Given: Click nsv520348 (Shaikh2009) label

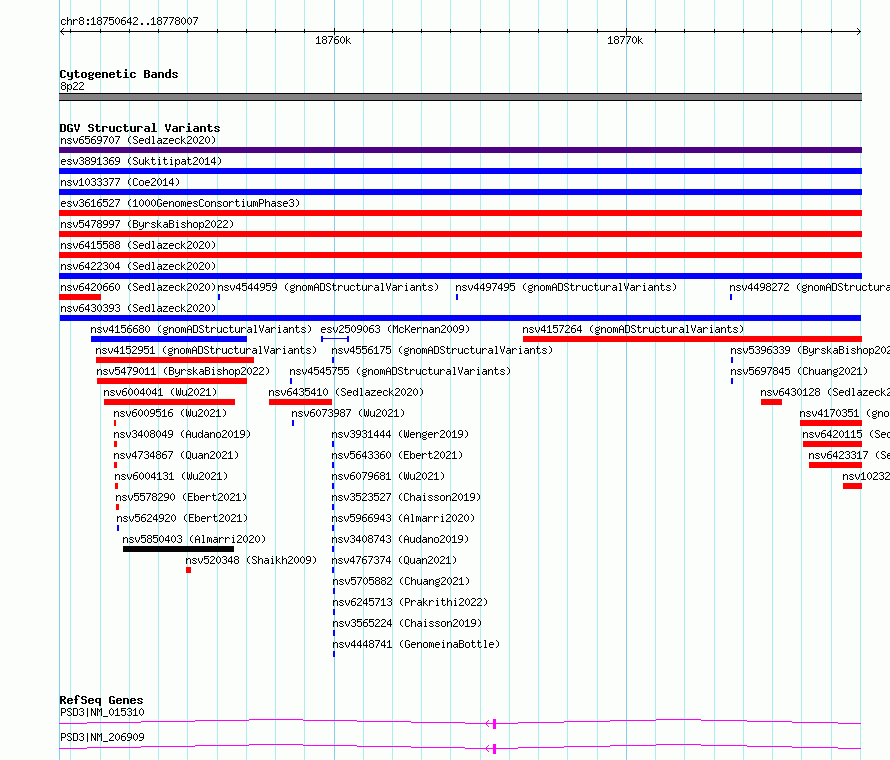Looking at the screenshot, I should click(x=251, y=560).
